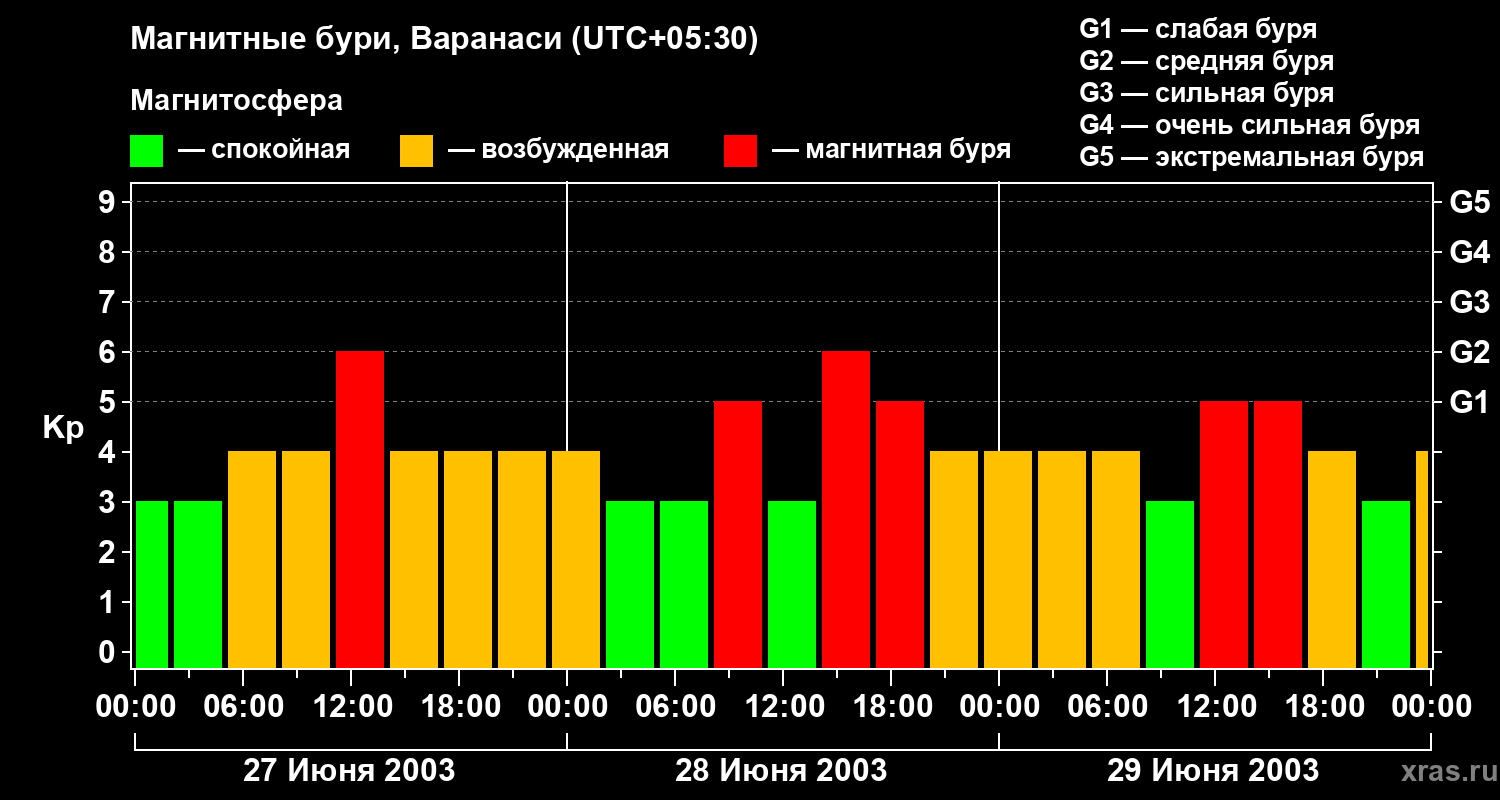Click the '18:00' time label under 27 June

[460, 707]
